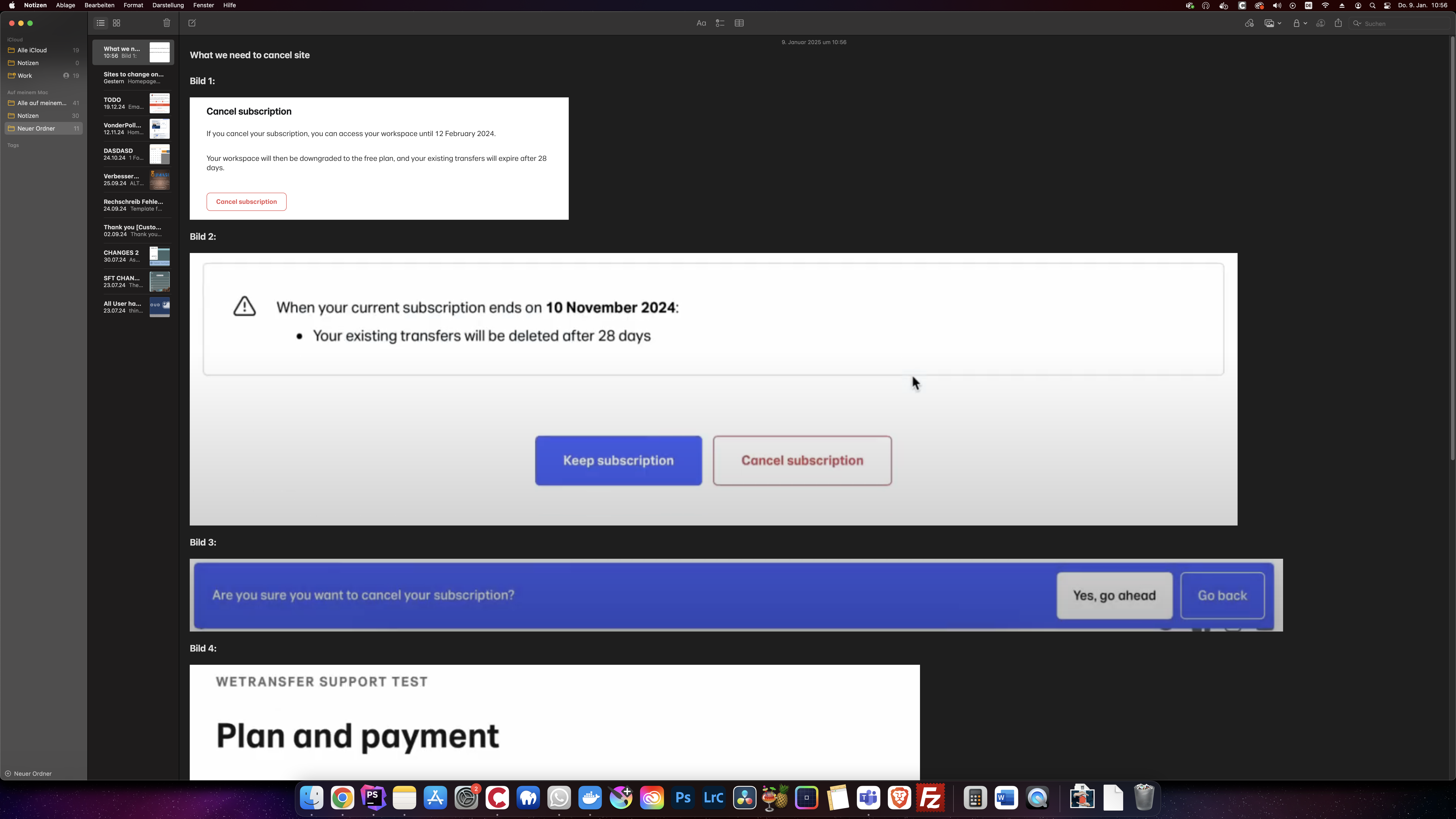Open Finder from the dock
This screenshot has height=819, width=1456.
click(x=312, y=798)
